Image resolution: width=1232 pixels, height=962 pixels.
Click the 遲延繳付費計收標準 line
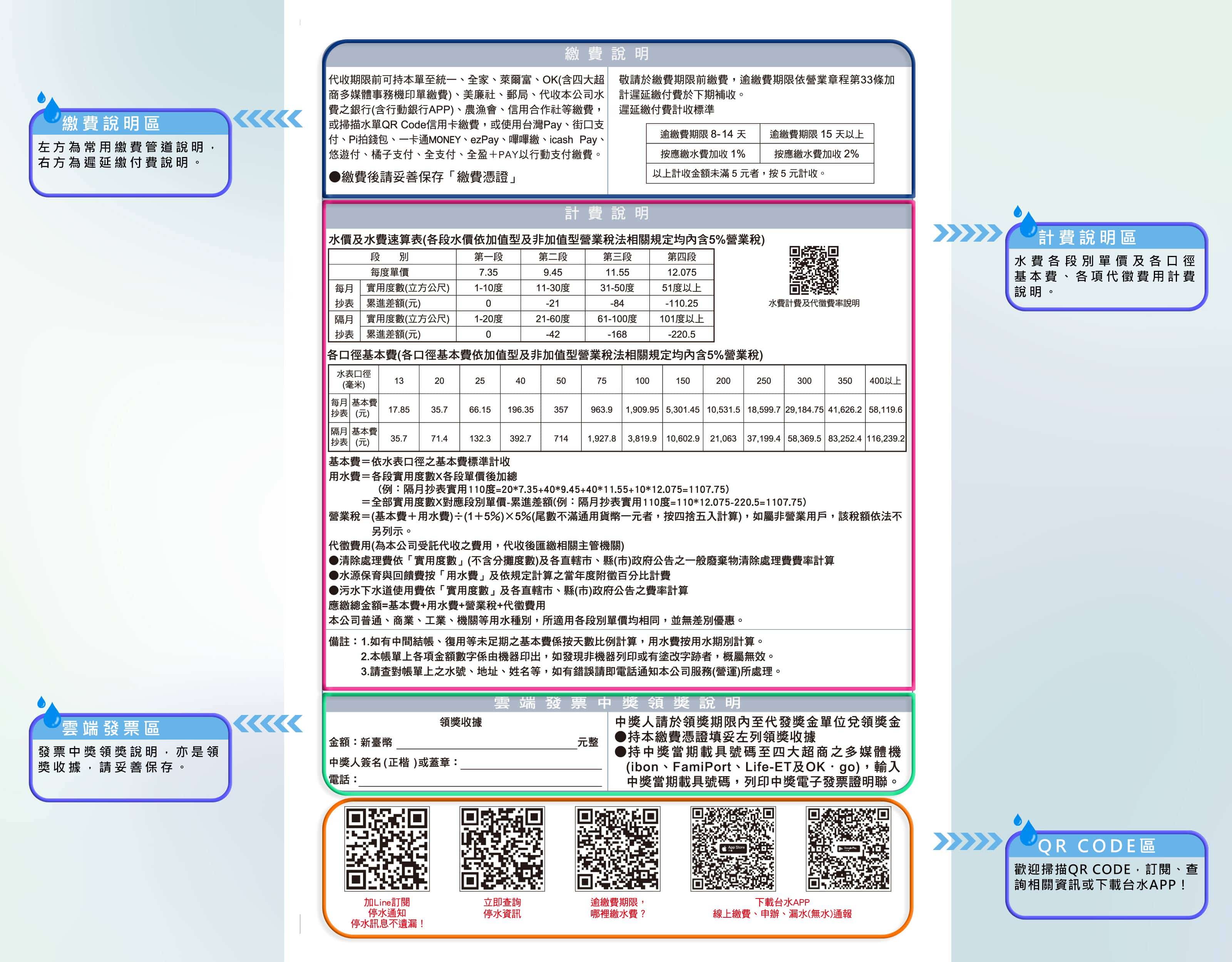[x=666, y=109]
